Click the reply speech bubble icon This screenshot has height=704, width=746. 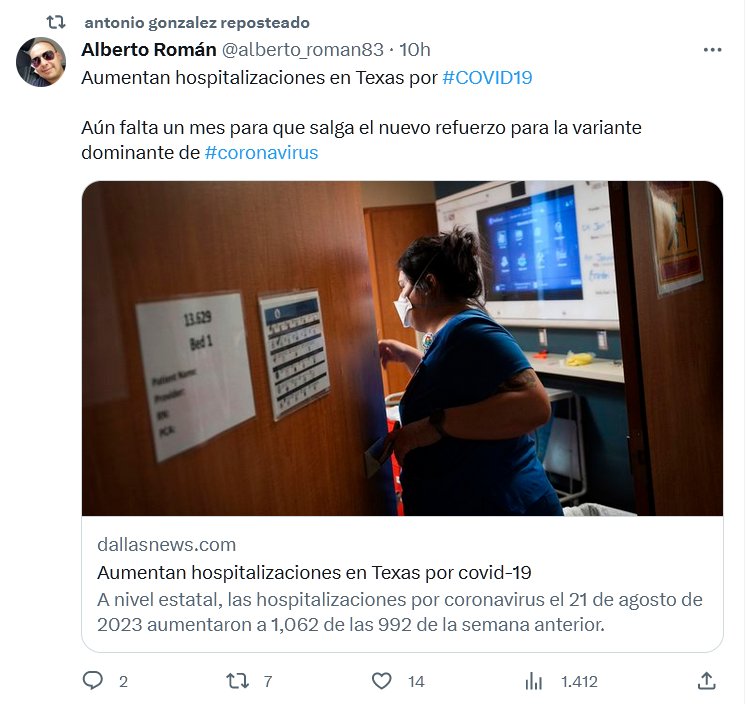(x=93, y=681)
